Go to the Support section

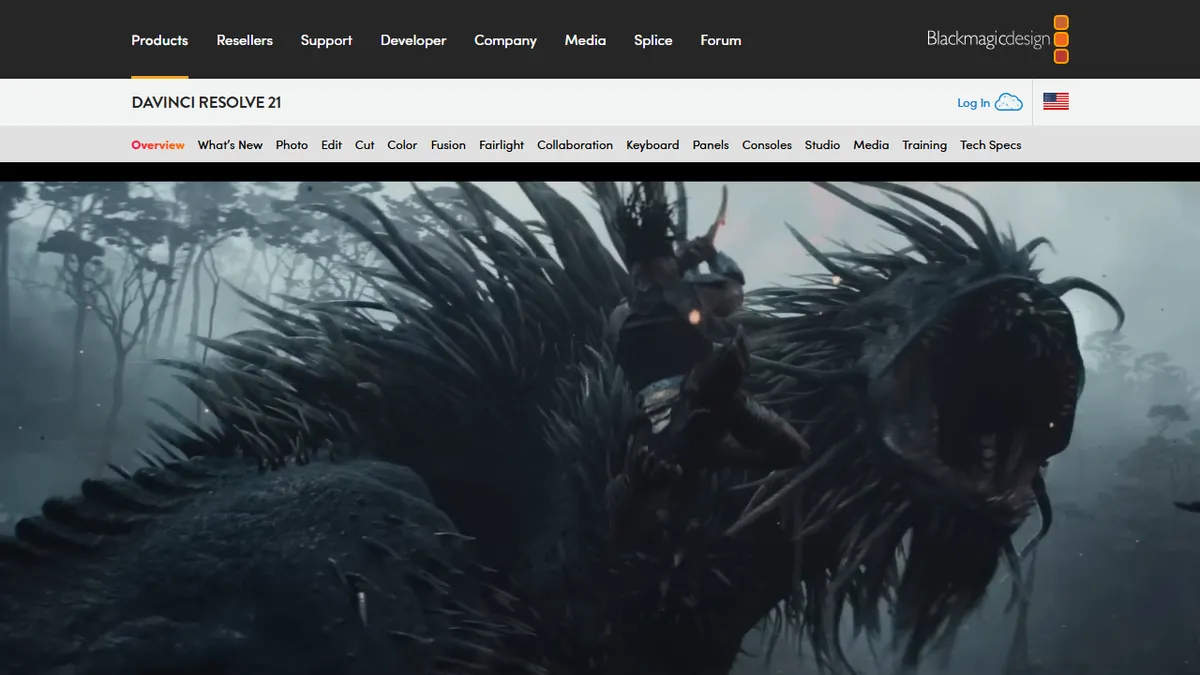pos(326,40)
